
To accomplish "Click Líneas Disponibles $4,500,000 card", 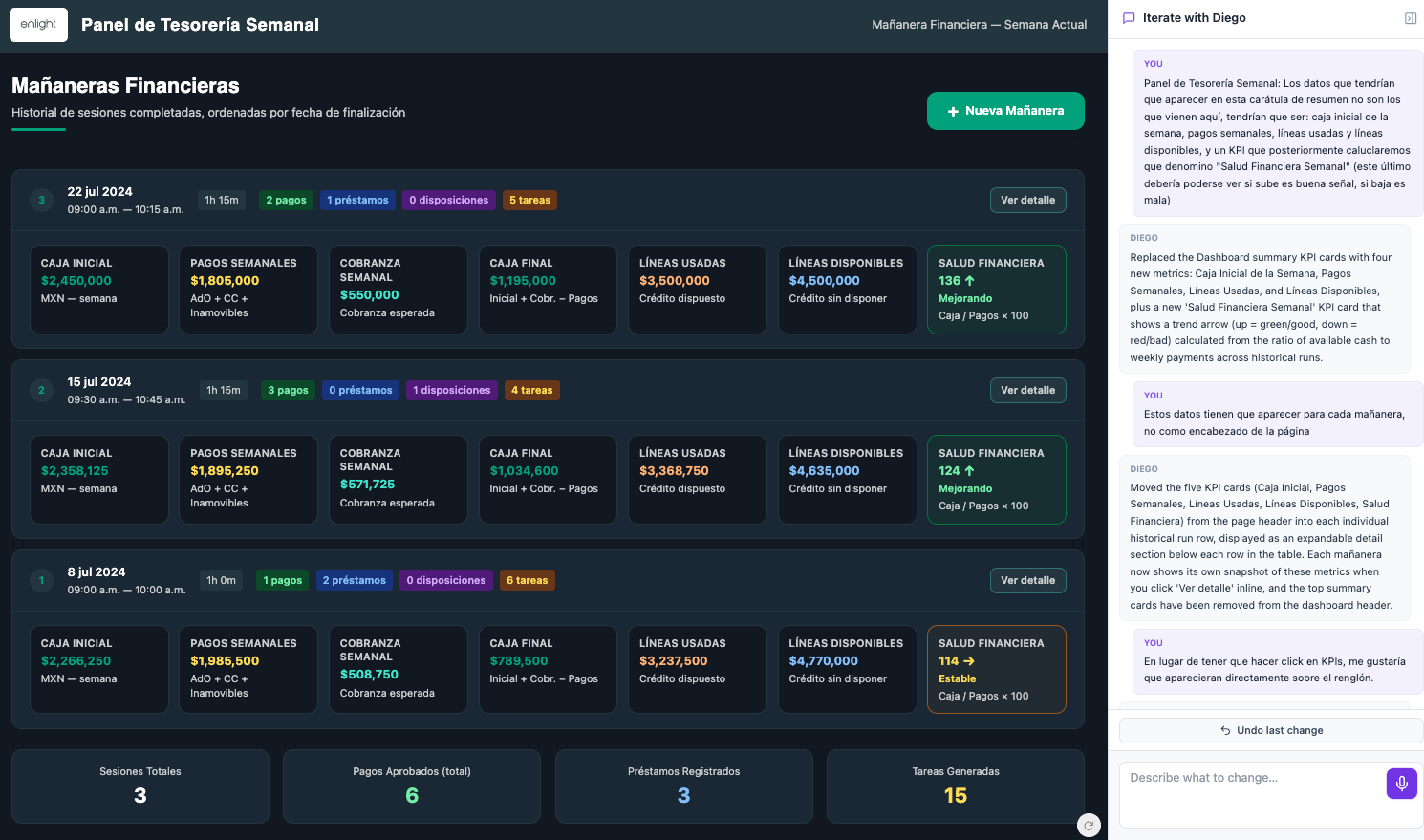I will 847,290.
